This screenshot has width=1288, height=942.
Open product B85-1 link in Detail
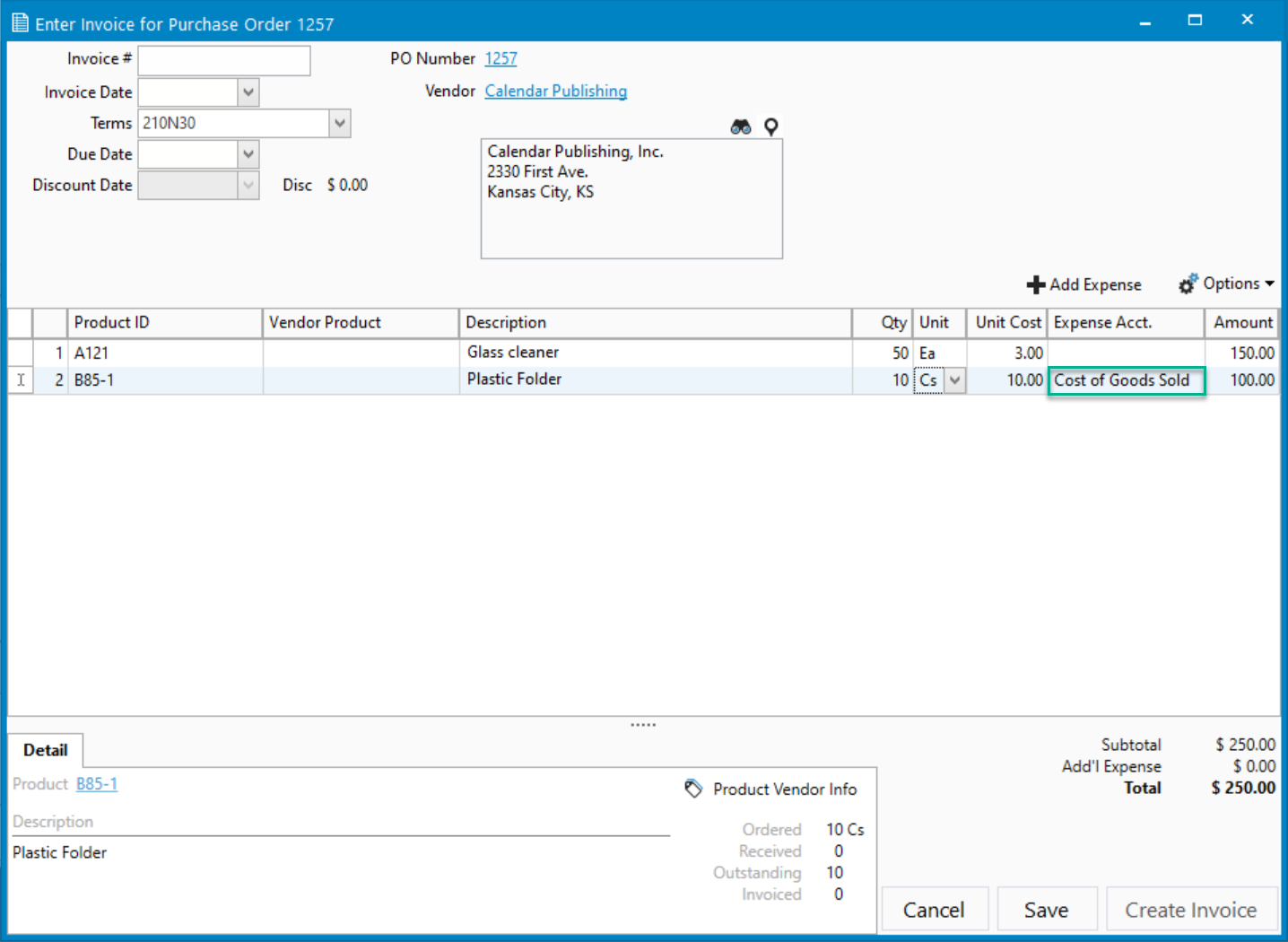tap(96, 784)
